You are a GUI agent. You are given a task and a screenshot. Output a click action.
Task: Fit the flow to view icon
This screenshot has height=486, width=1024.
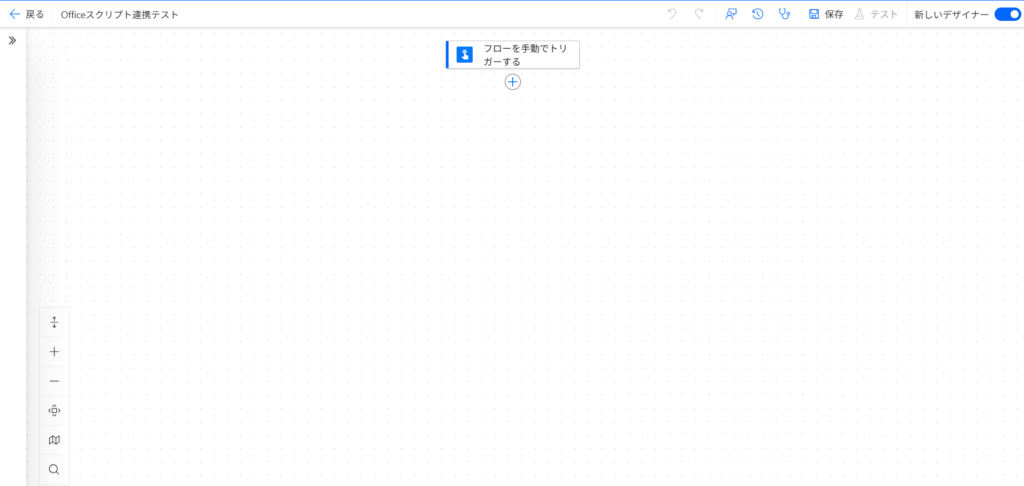[54, 410]
